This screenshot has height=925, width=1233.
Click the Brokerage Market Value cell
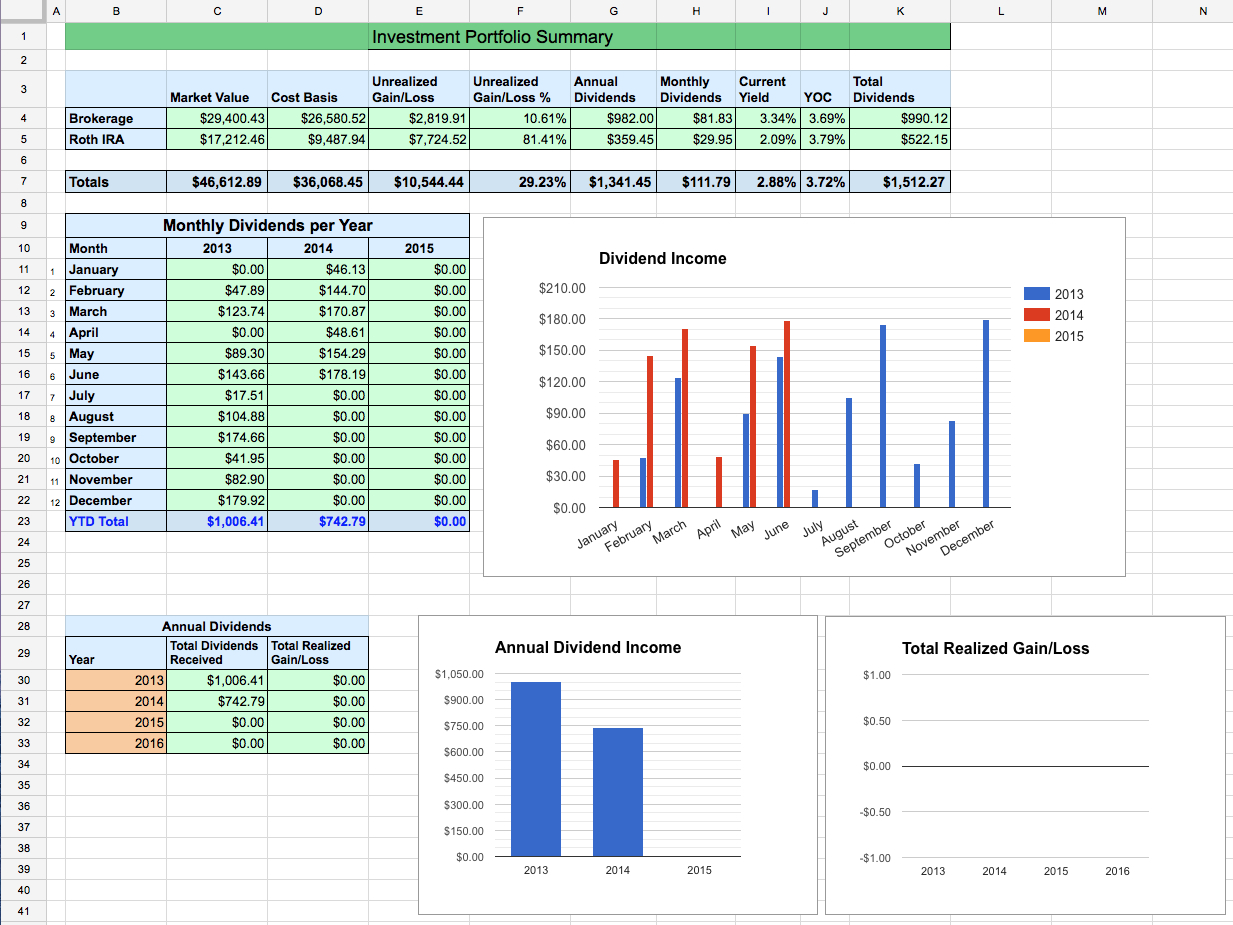(217, 119)
